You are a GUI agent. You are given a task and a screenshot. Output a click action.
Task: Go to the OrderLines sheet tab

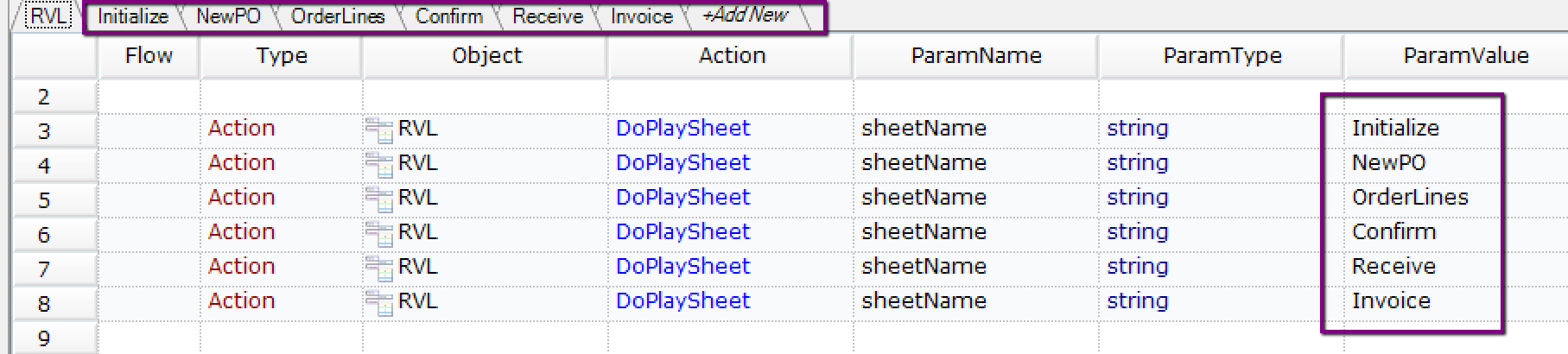click(338, 16)
